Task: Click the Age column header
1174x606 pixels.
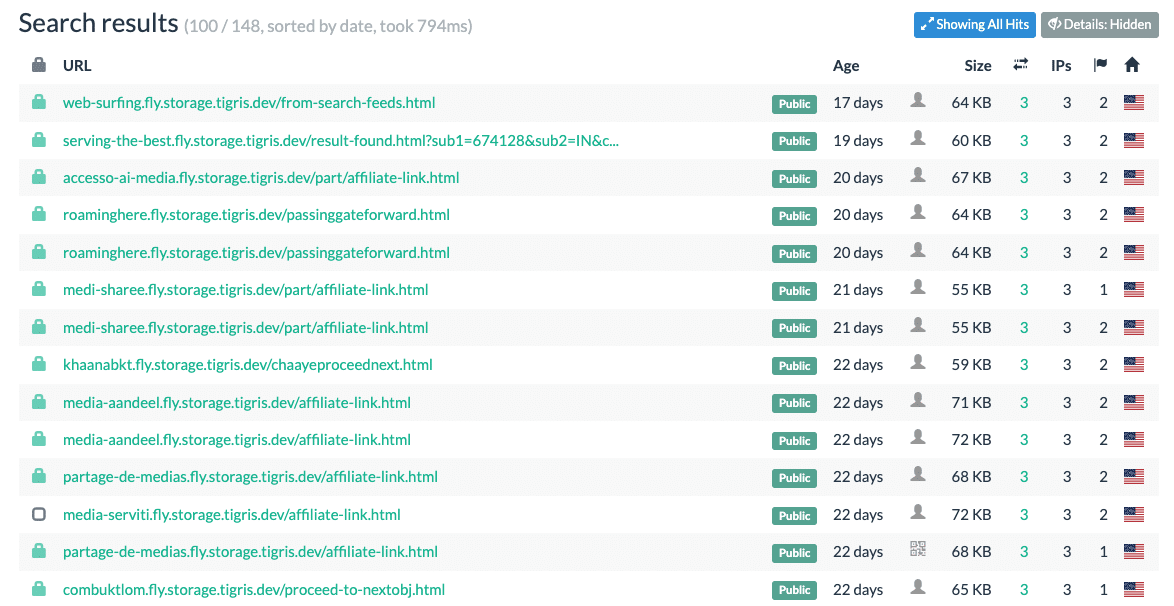Action: tap(846, 66)
